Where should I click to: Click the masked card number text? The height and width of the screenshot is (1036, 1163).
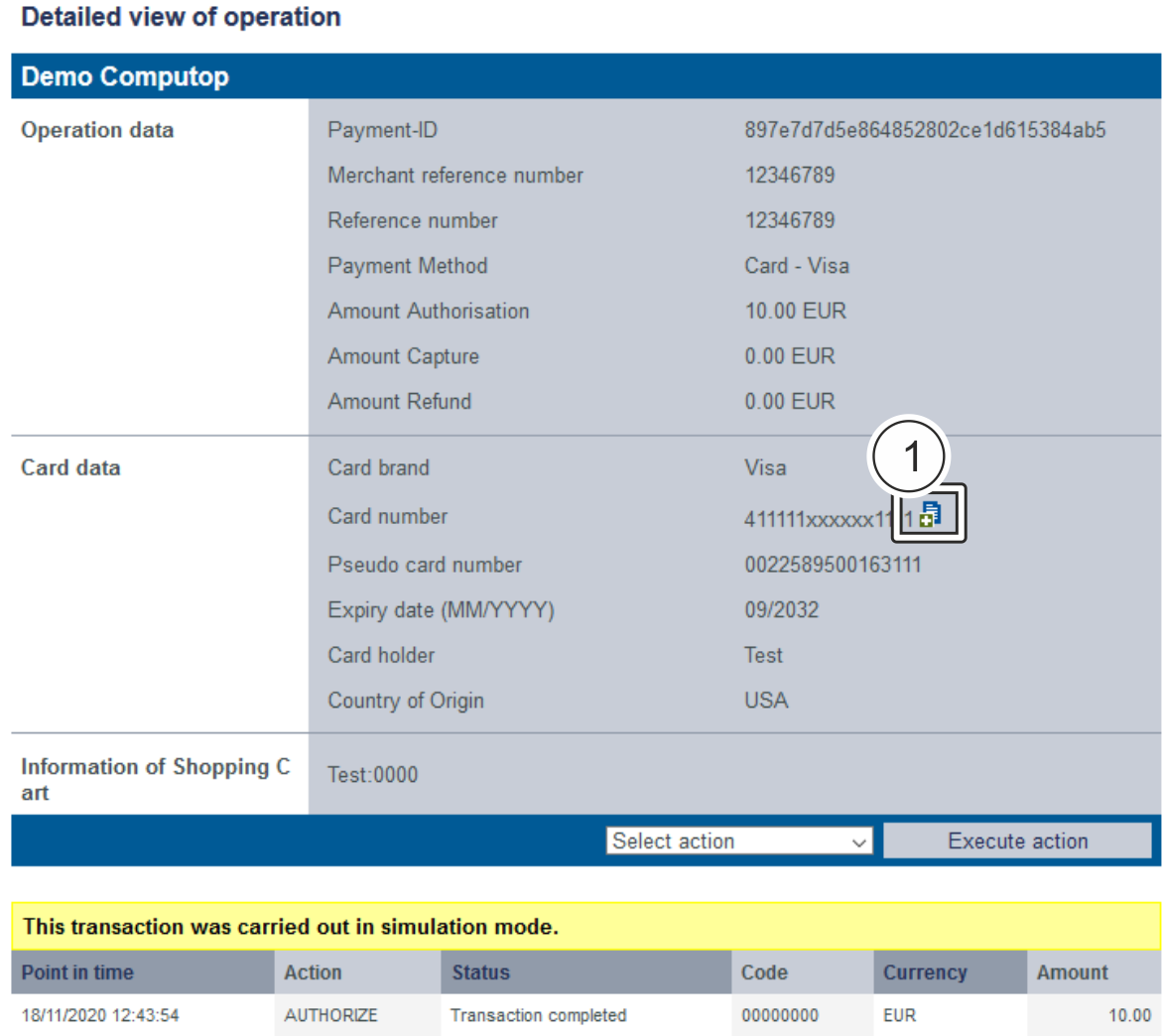[819, 519]
